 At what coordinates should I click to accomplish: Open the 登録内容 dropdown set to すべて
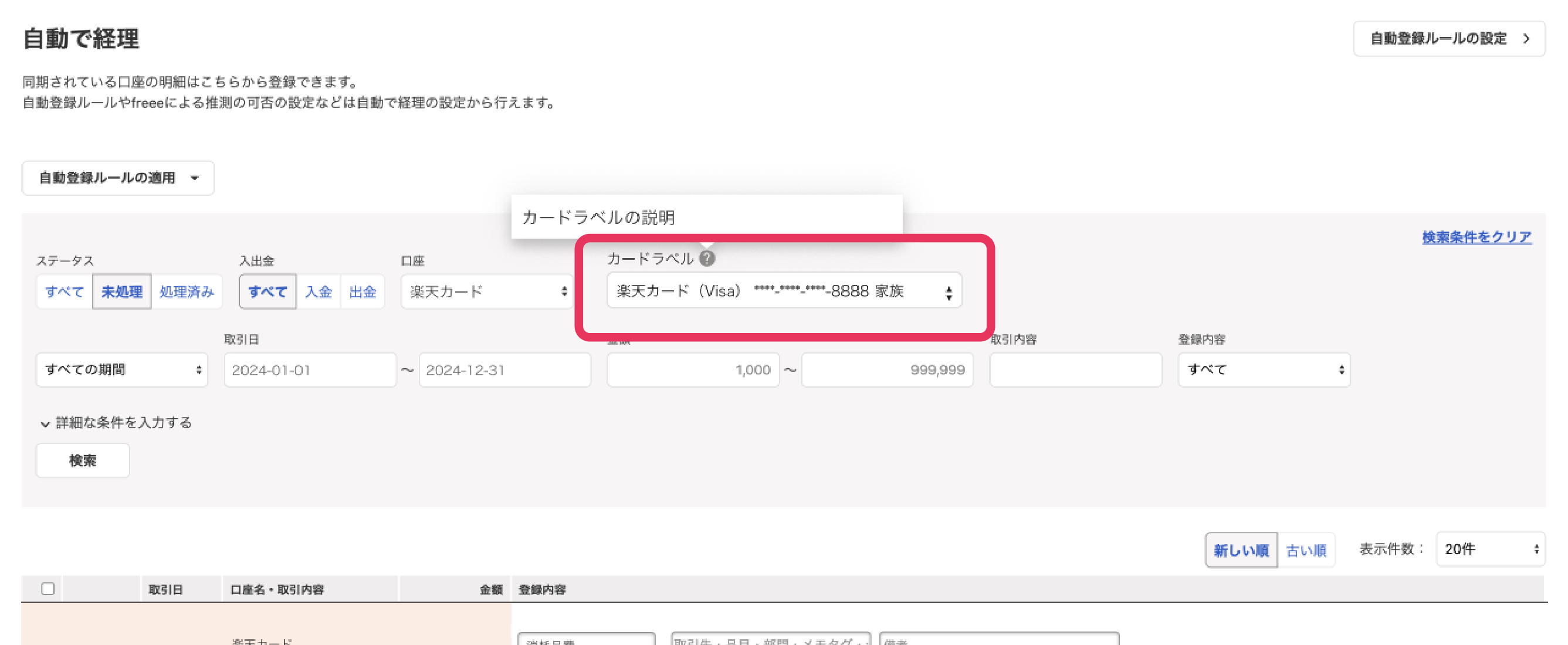point(1264,370)
